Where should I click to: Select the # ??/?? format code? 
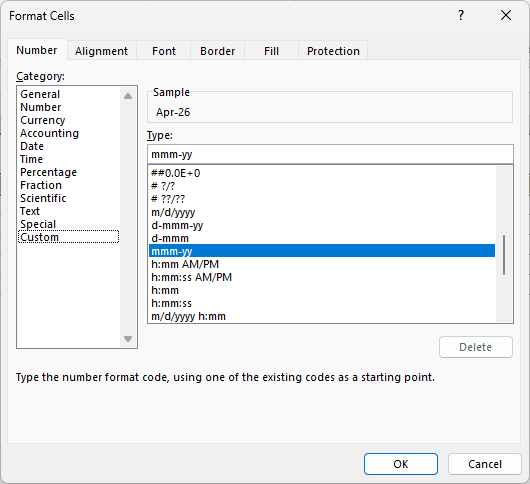pos(322,199)
